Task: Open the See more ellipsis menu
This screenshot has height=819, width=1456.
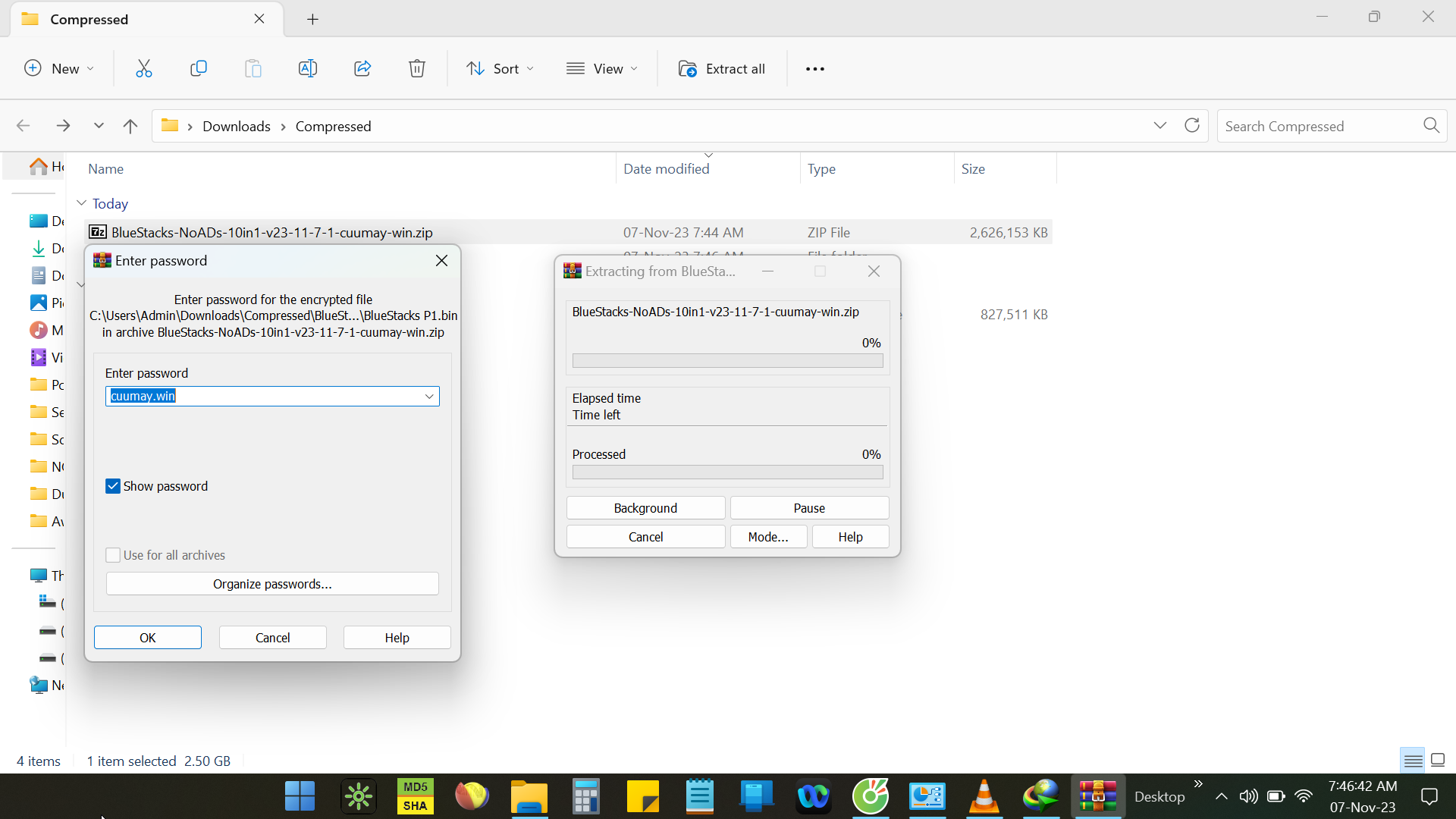Action: click(x=815, y=69)
